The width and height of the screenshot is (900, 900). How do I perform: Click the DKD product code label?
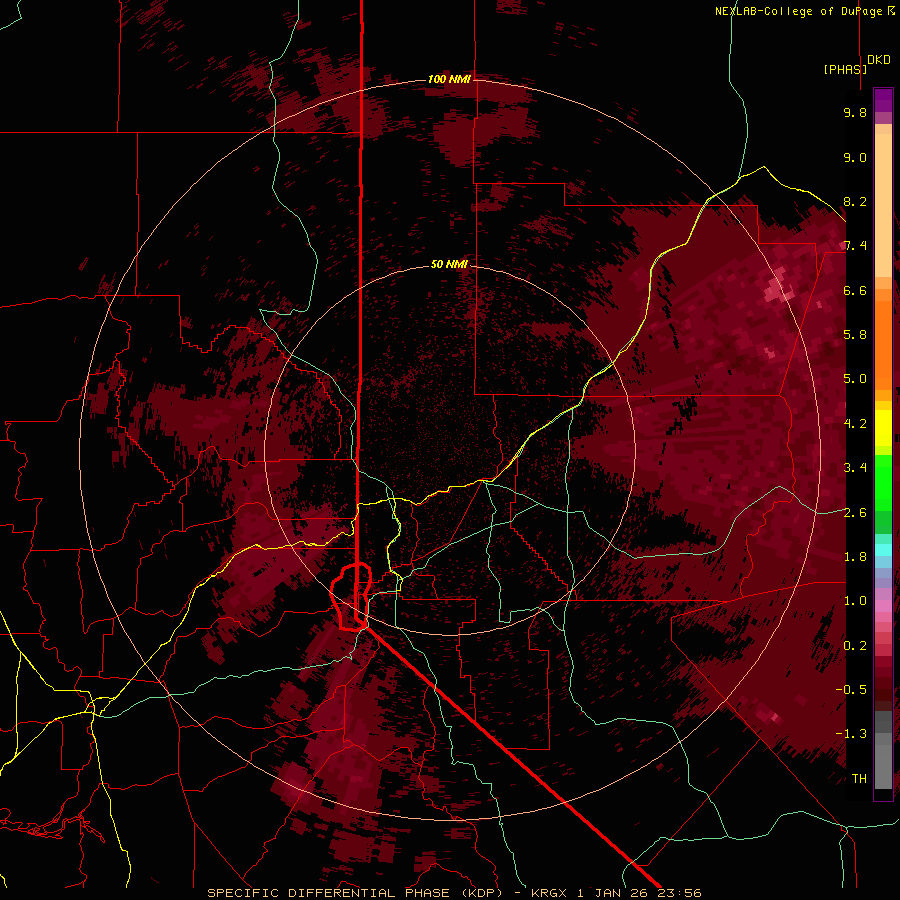(x=879, y=60)
